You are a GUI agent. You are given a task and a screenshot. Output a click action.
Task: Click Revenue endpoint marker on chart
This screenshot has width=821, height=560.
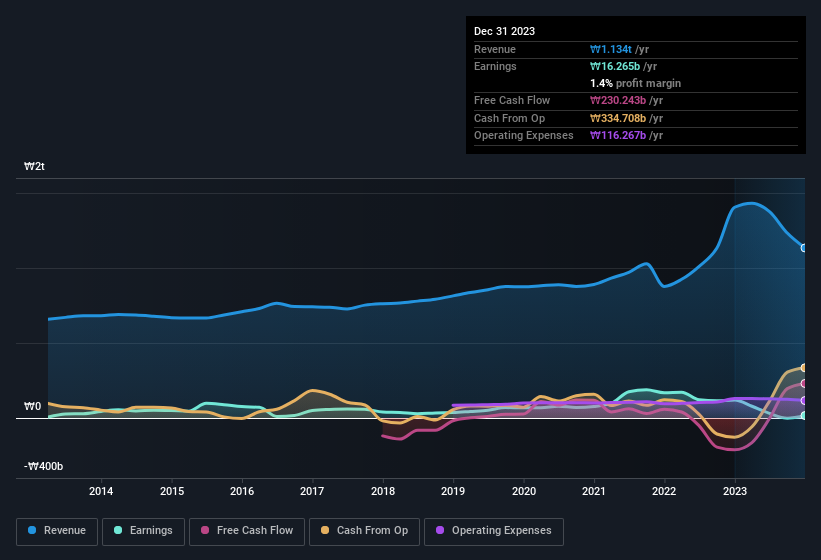coord(804,248)
